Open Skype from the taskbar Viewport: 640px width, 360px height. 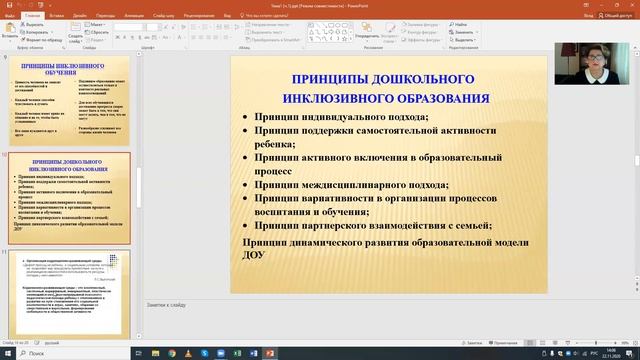(204, 353)
